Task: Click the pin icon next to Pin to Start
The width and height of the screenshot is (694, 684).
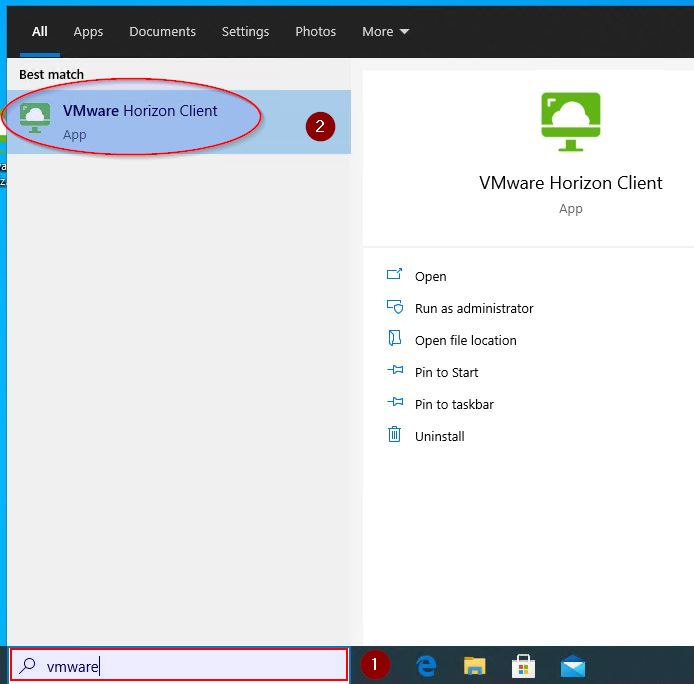Action: tap(394, 371)
